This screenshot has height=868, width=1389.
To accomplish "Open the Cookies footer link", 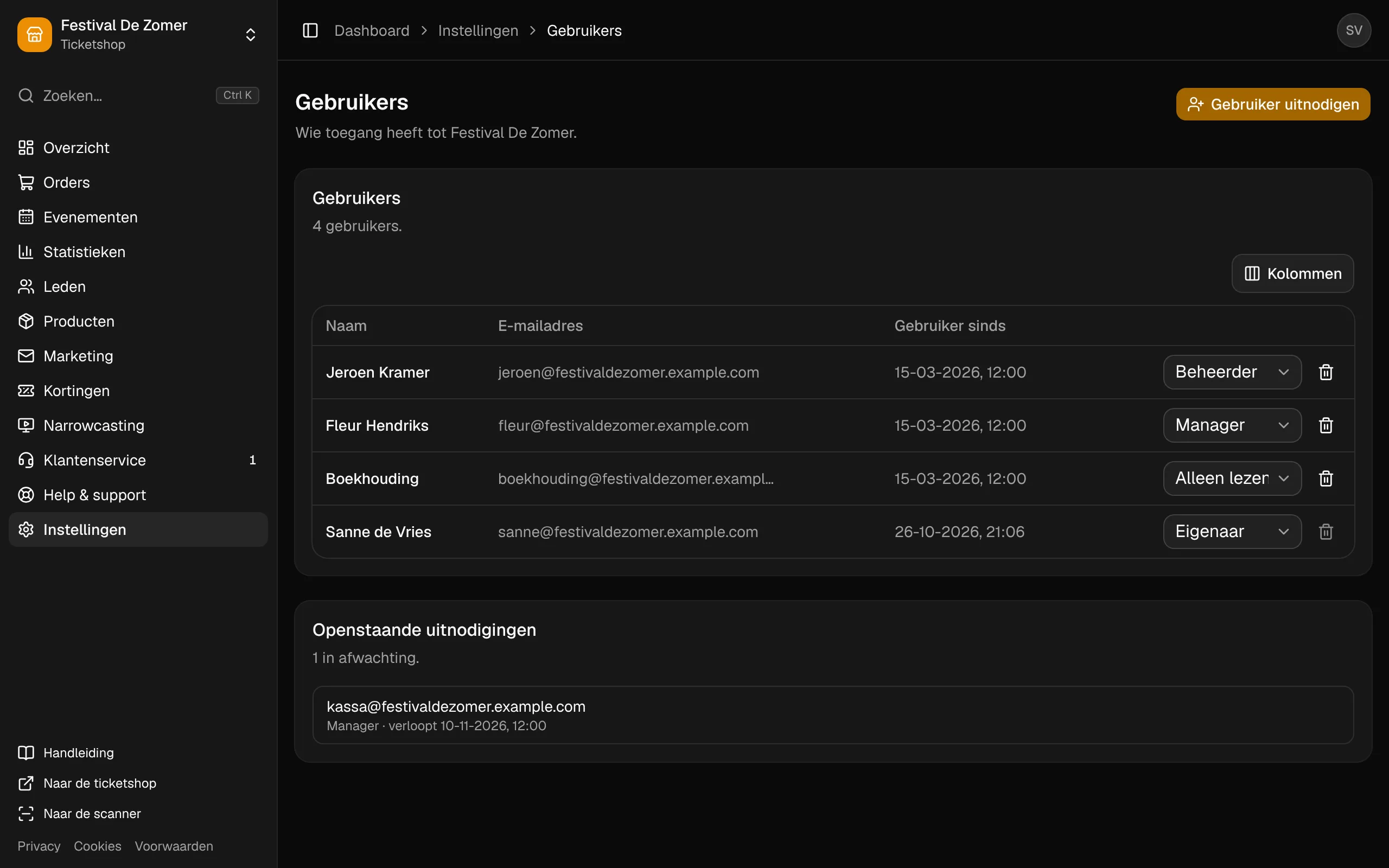I will coord(98,846).
